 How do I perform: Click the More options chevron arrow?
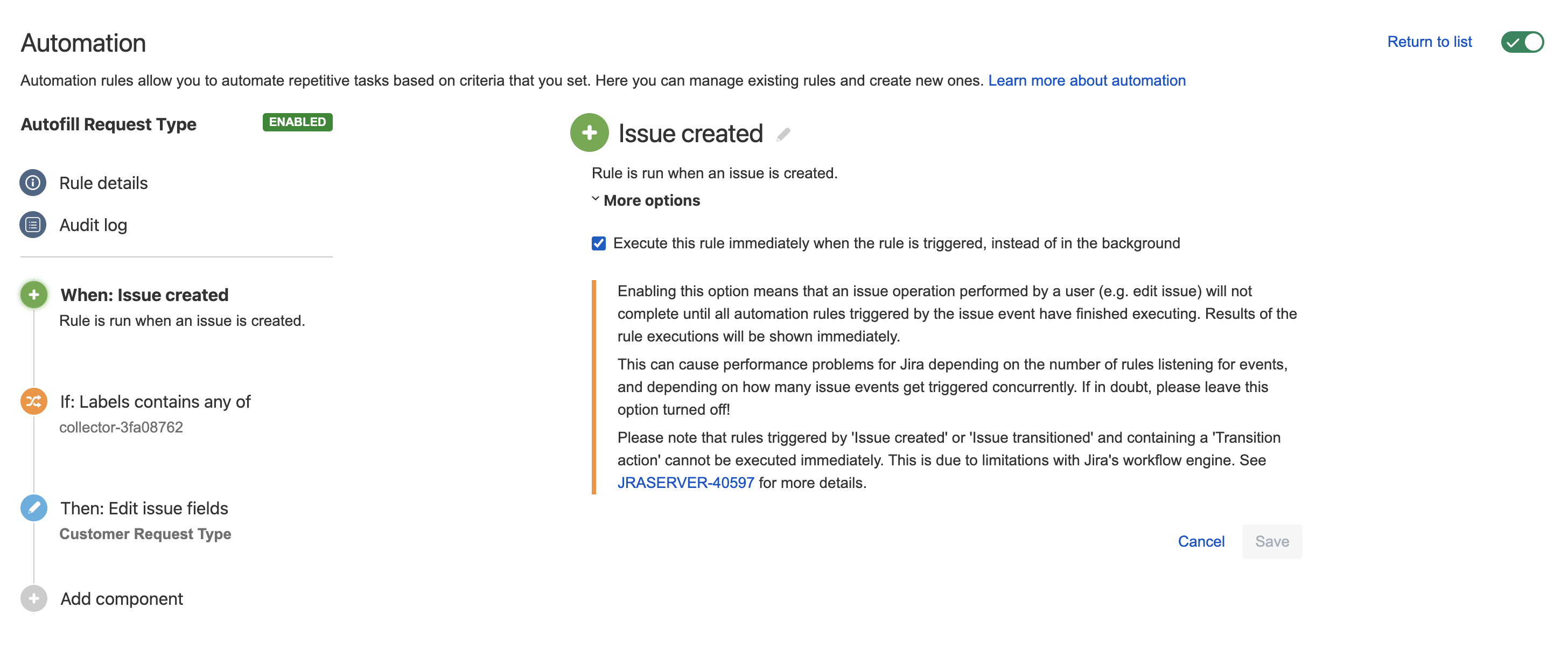(x=596, y=199)
